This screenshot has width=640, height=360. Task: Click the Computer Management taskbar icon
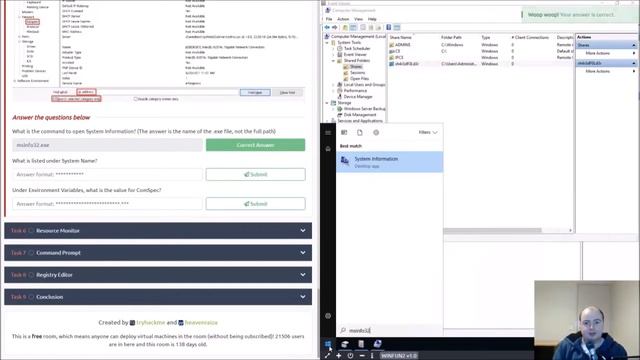pyautogui.click(x=378, y=344)
